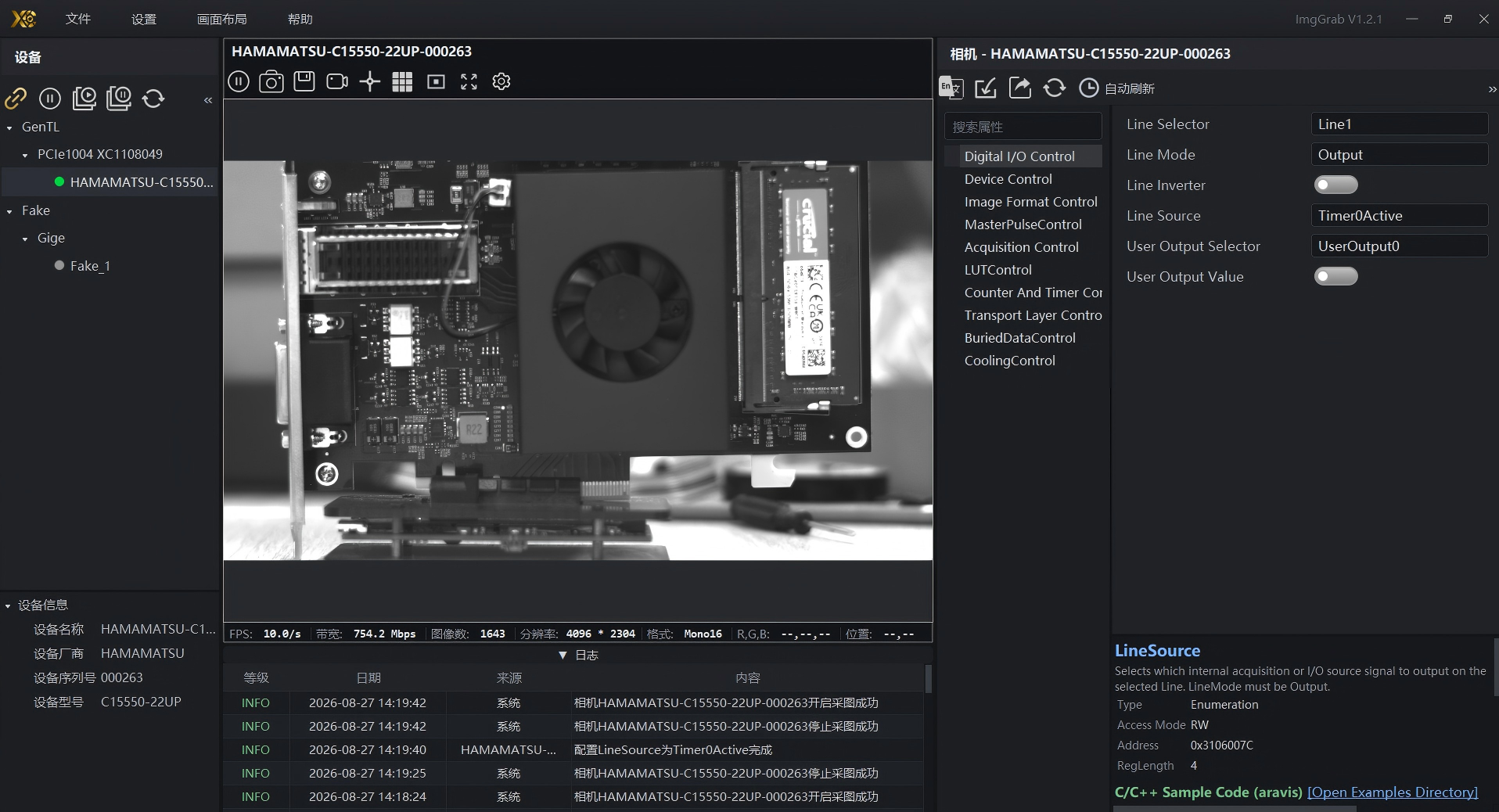Show the grid overlay
Viewport: 1499px width, 812px height.
pos(402,81)
